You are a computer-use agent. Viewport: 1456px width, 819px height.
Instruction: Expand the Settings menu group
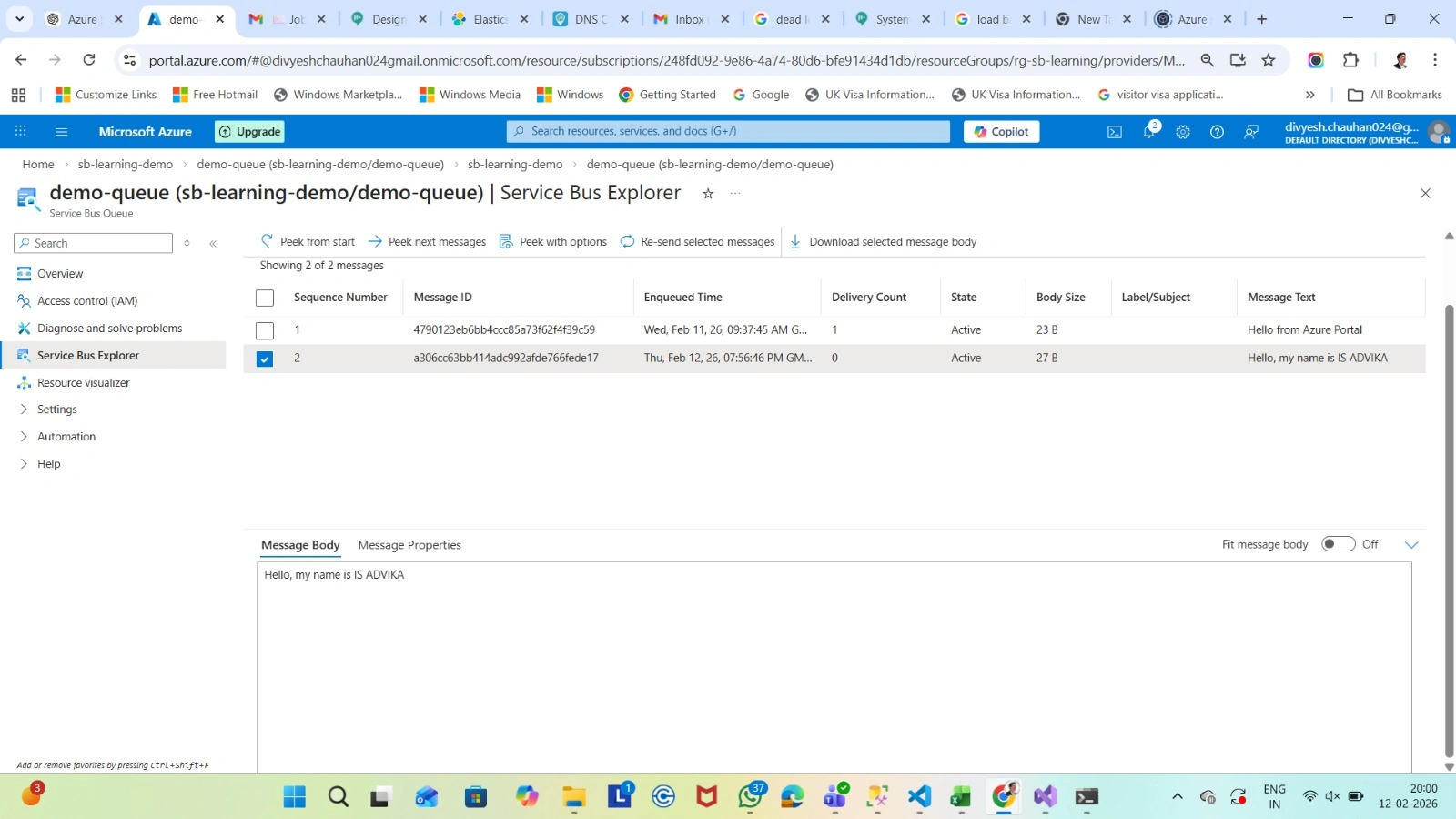coord(57,409)
